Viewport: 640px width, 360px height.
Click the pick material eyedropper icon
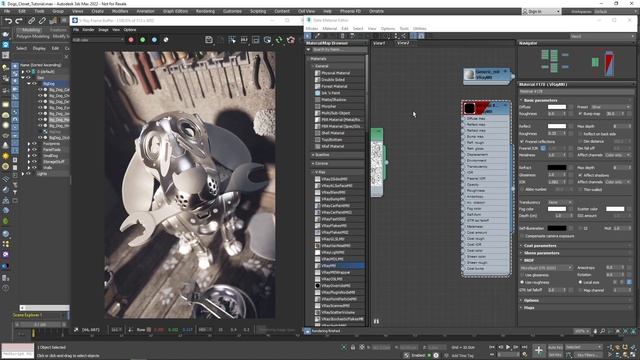point(317,36)
